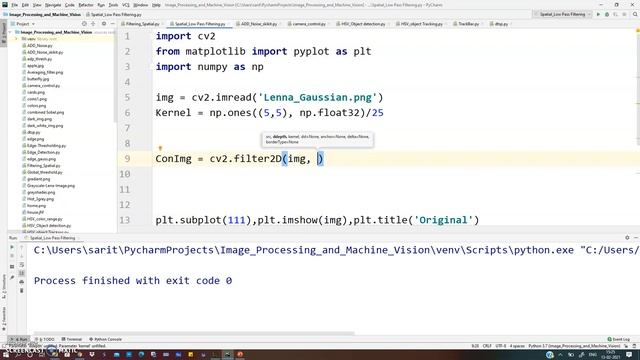Click the green Run button in toolbar
The width and height of the screenshot is (640, 360).
[x=598, y=14]
